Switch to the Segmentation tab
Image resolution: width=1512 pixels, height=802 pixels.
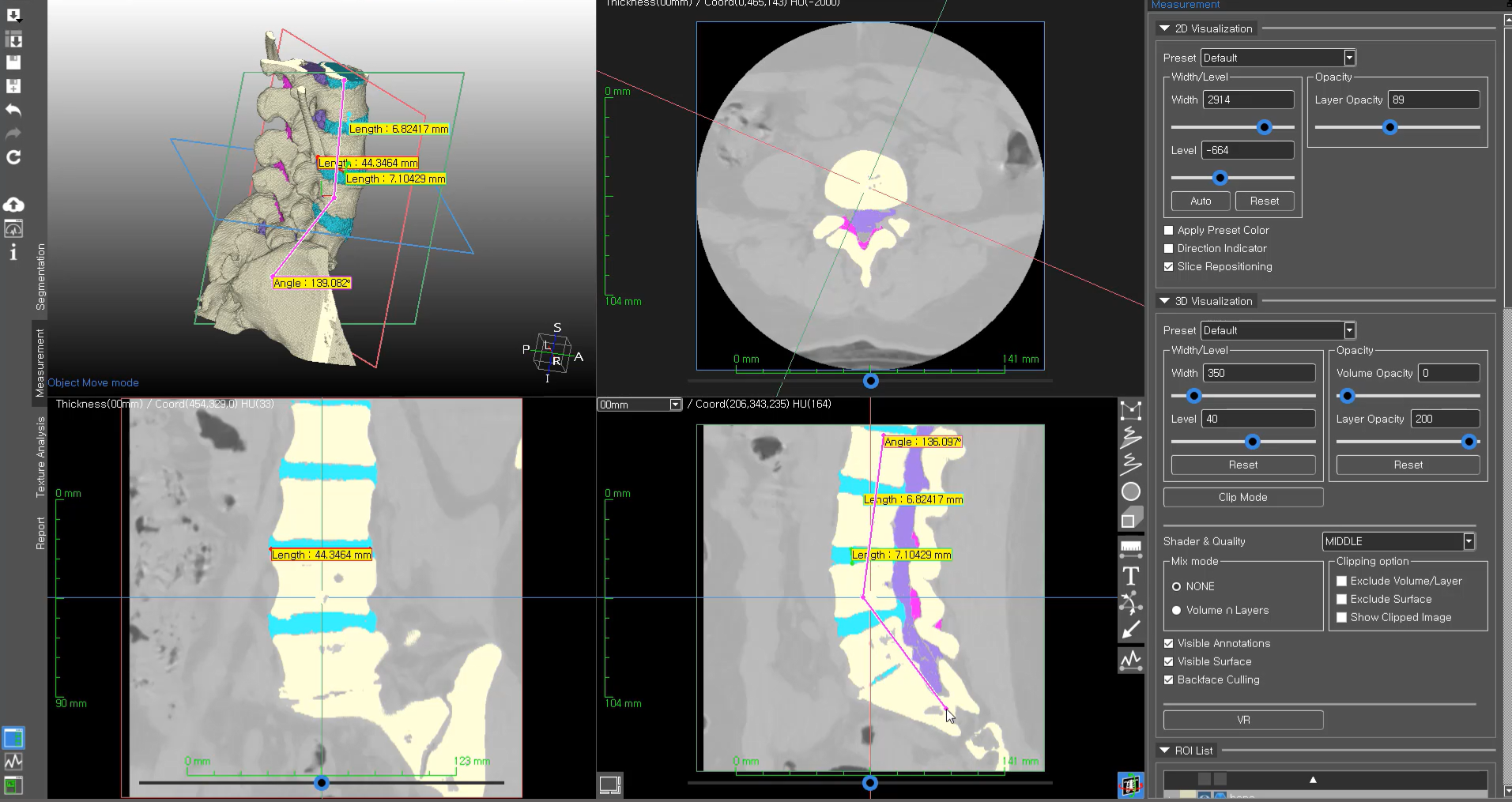pyautogui.click(x=40, y=277)
